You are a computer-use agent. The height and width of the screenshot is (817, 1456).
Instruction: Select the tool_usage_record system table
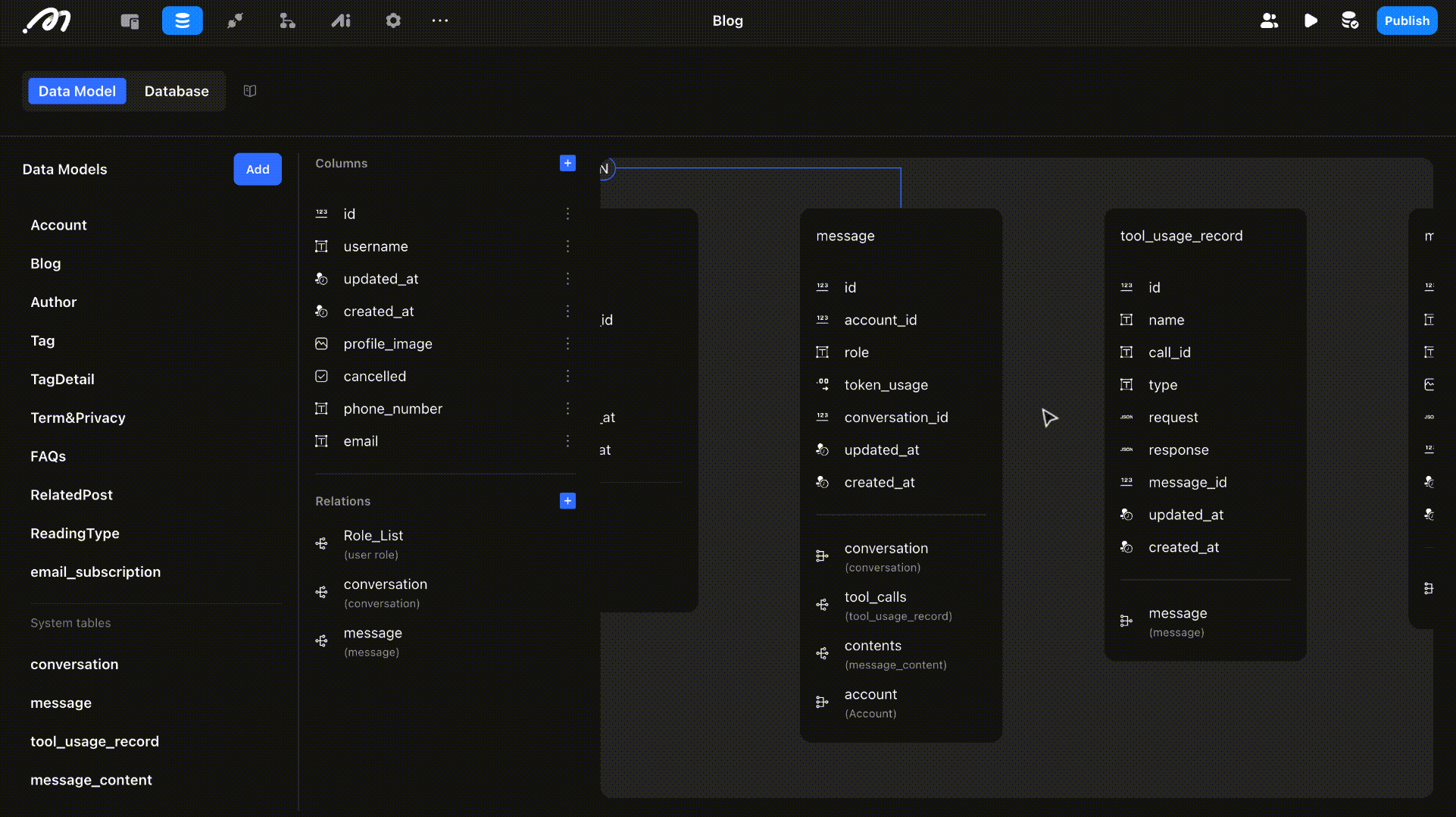pyautogui.click(x=95, y=741)
